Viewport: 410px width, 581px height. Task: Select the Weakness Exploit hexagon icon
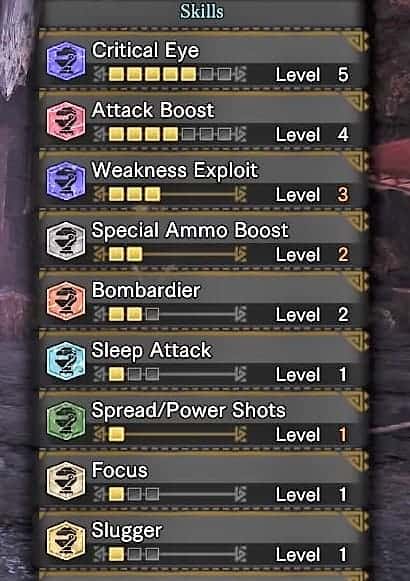click(x=66, y=181)
